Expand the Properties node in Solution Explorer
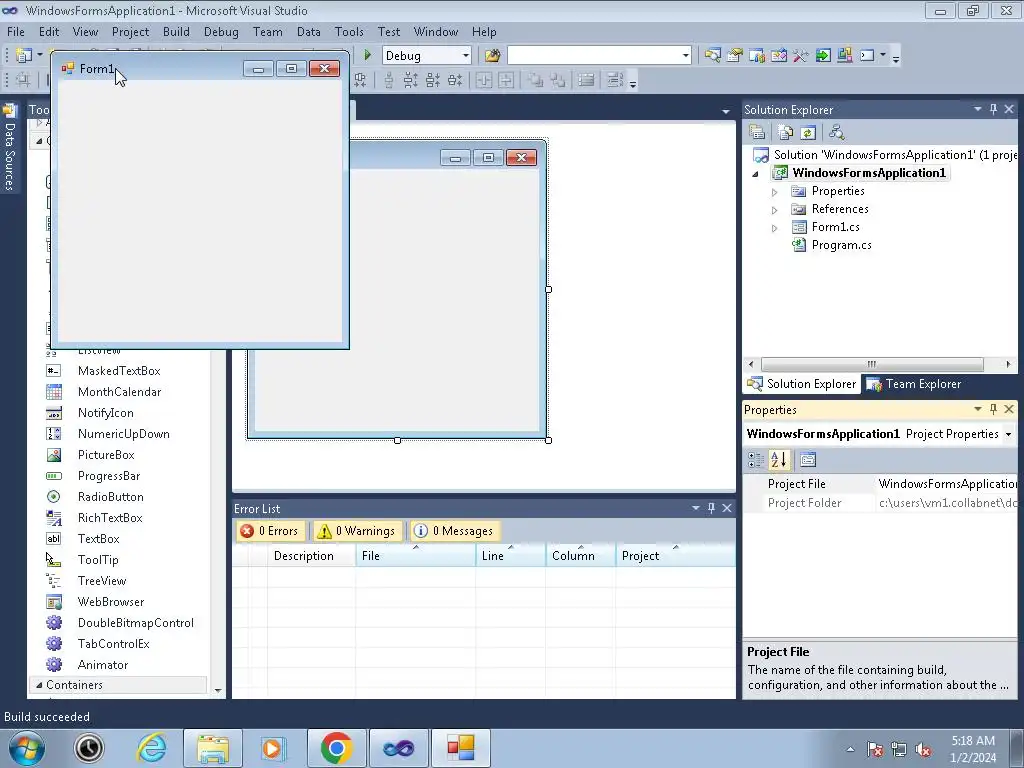This screenshot has height=768, width=1024. tap(775, 192)
